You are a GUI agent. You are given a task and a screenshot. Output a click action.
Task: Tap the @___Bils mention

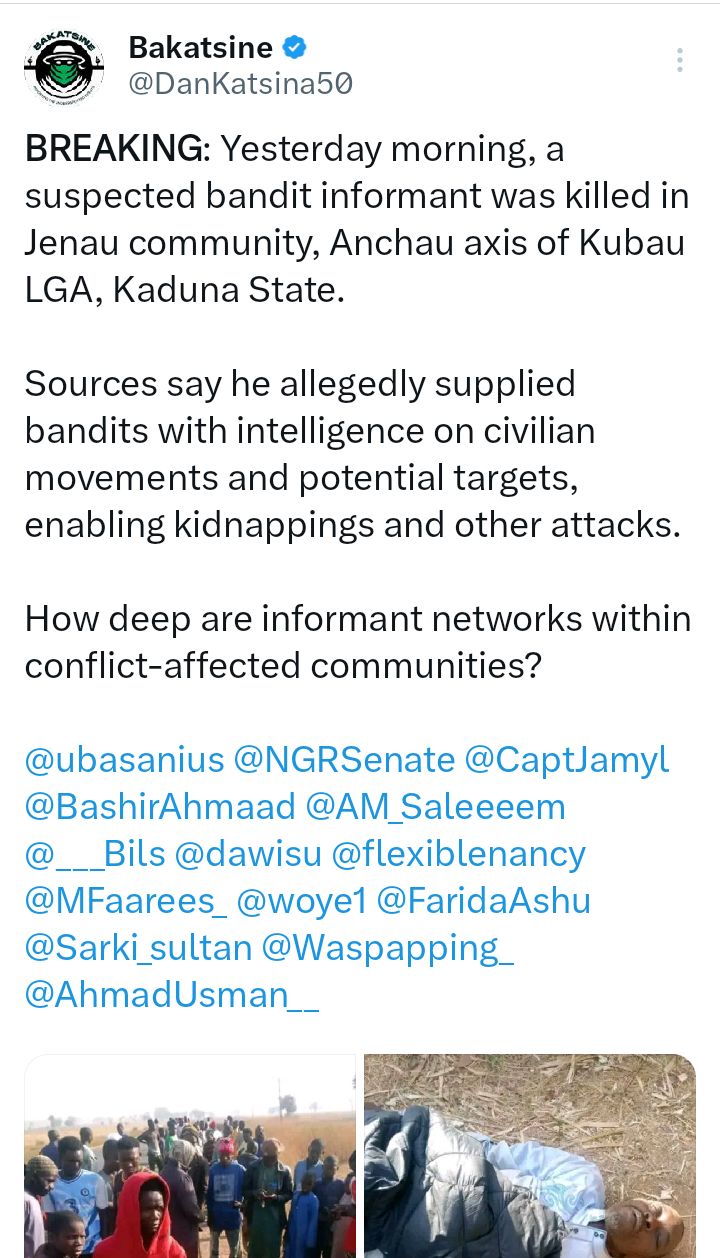(x=94, y=854)
